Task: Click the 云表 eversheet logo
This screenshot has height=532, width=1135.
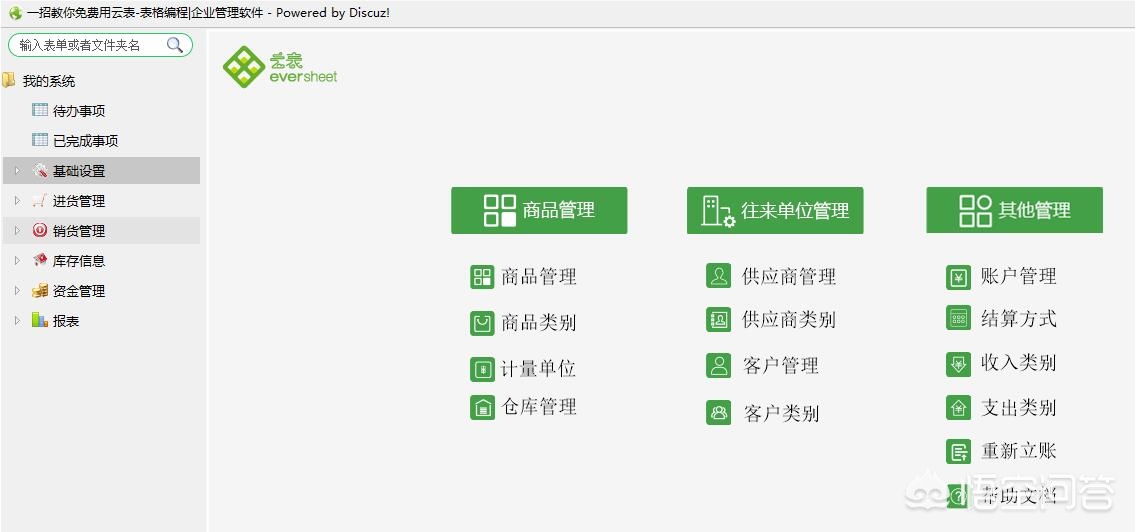Action: click(280, 67)
